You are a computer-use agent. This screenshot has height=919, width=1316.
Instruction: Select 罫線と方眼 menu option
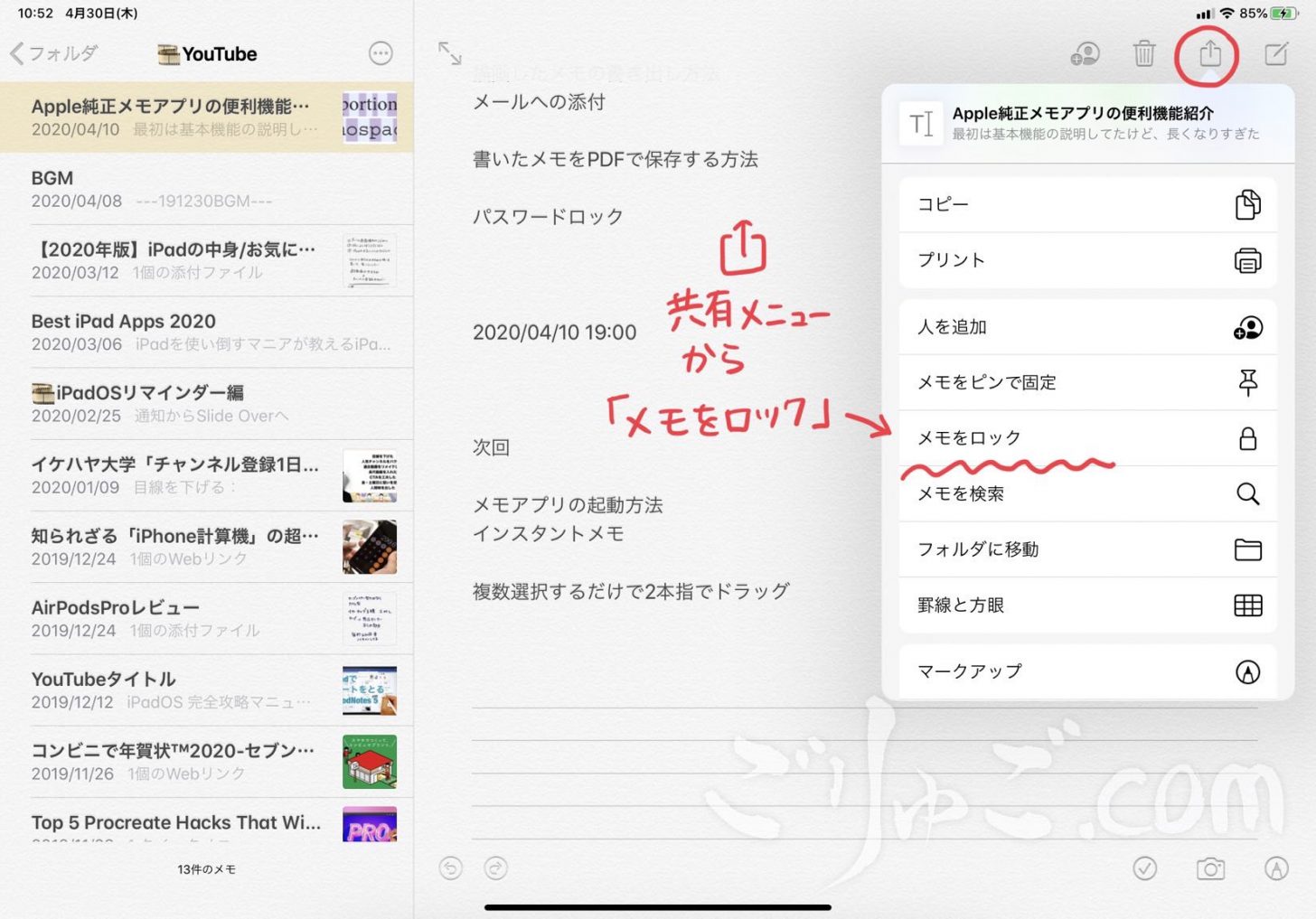[x=1087, y=605]
